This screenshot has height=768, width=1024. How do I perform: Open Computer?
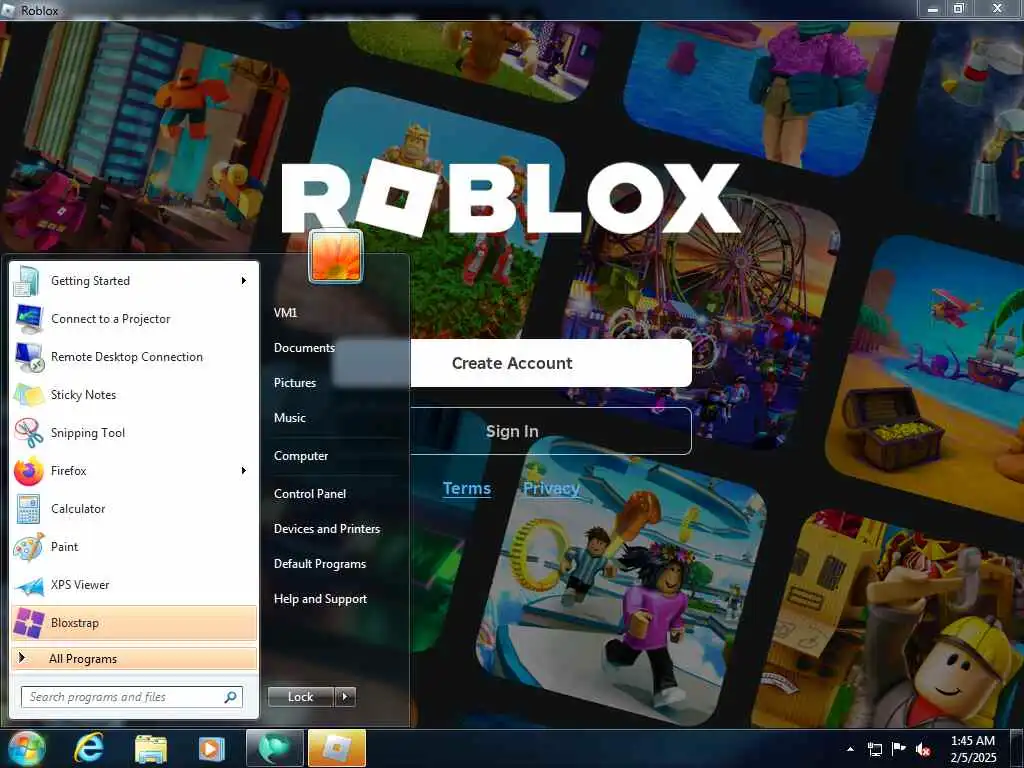click(301, 456)
